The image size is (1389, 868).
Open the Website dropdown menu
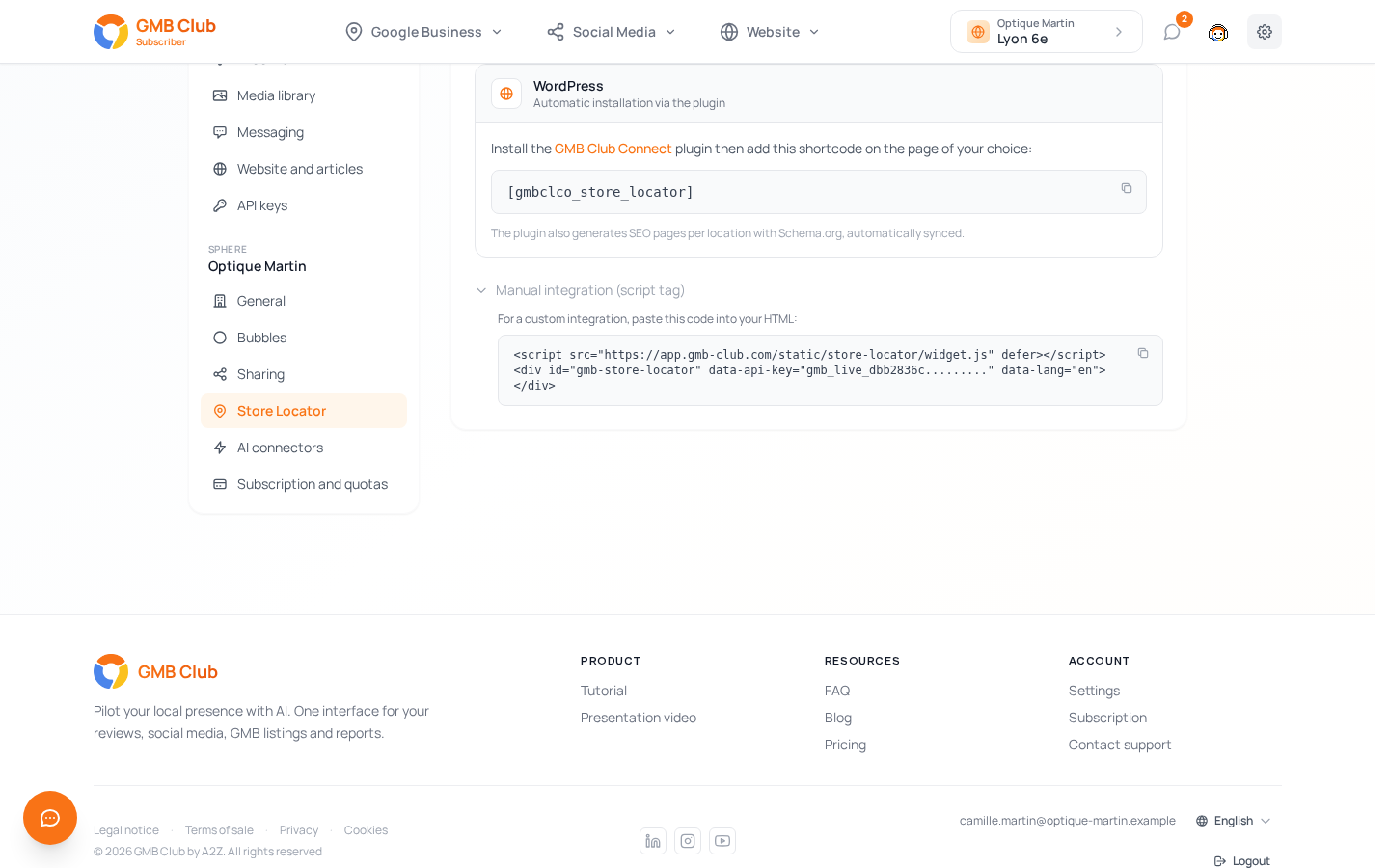click(x=770, y=32)
